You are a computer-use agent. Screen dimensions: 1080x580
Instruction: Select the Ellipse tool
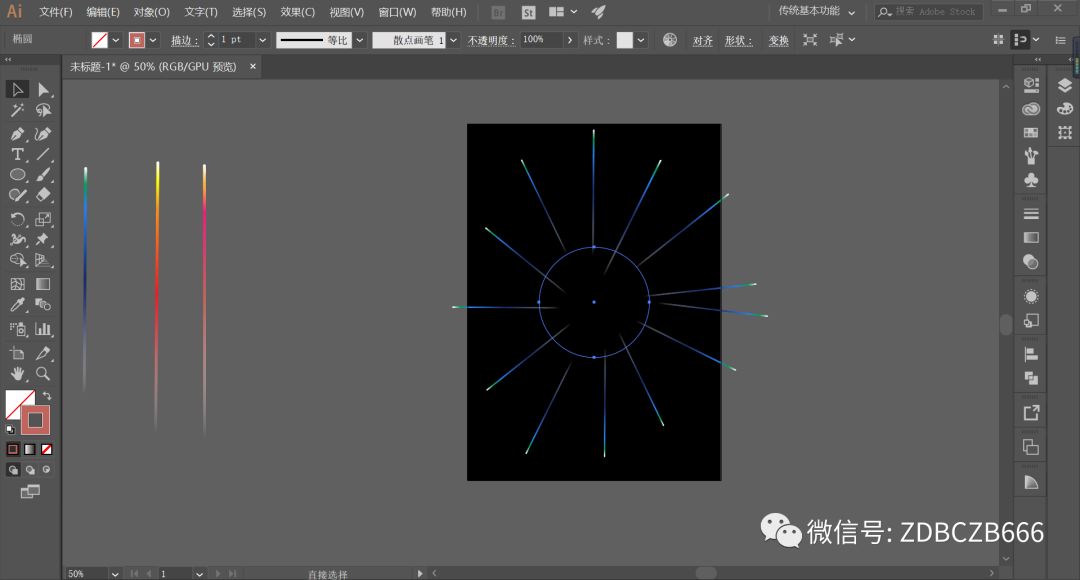pyautogui.click(x=17, y=175)
